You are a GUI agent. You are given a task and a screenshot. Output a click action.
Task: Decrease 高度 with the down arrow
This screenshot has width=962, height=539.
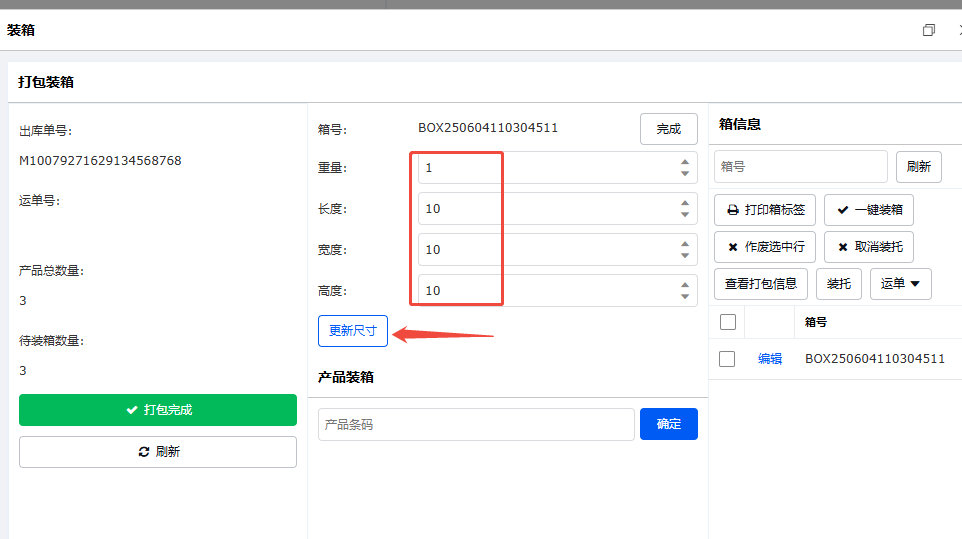pos(685,297)
